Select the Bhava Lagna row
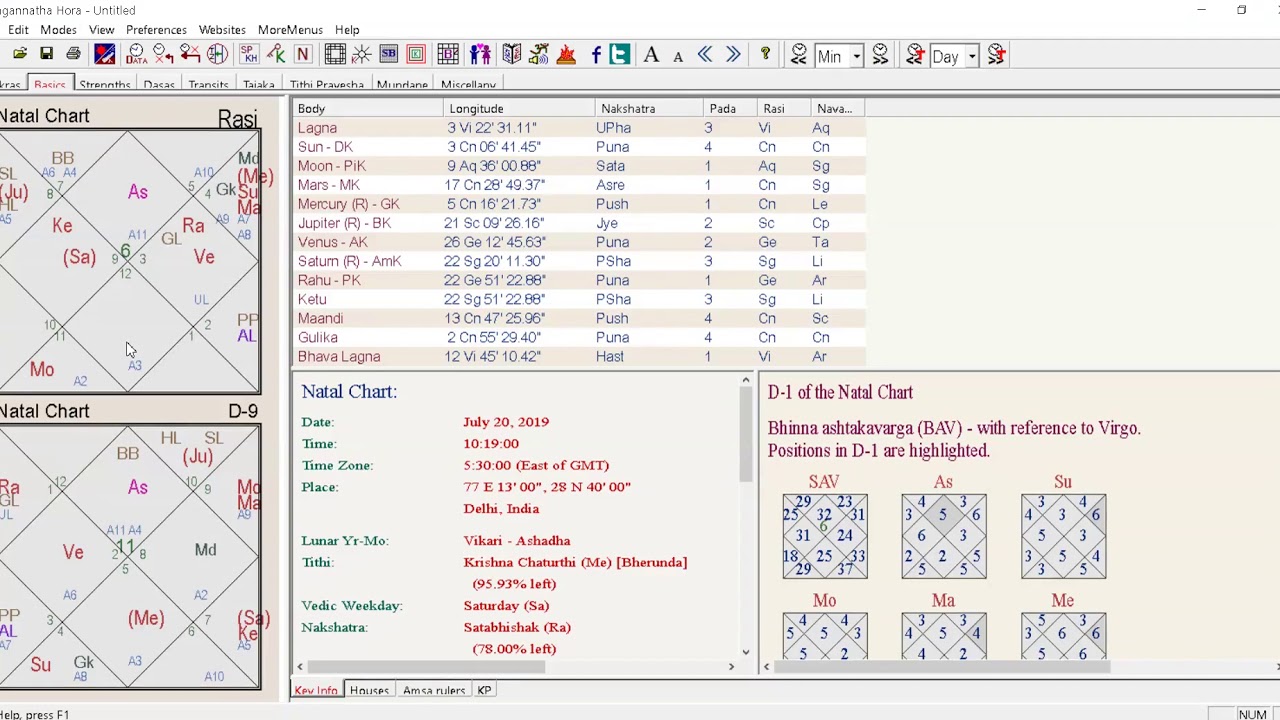Viewport: 1280px width, 720px height. [579, 356]
